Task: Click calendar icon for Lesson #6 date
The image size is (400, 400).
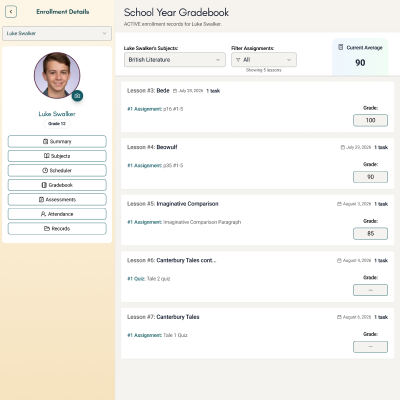Action: click(339, 260)
